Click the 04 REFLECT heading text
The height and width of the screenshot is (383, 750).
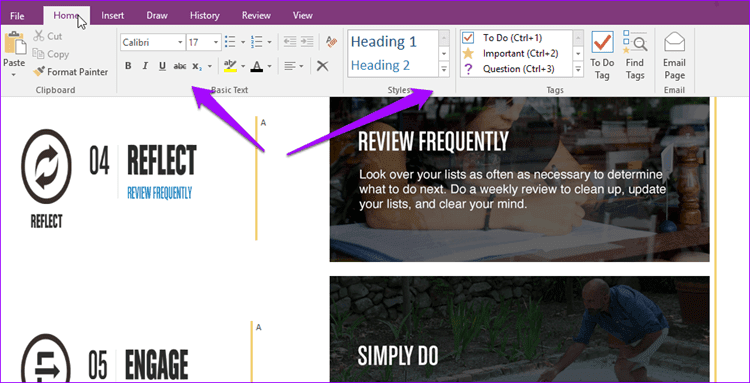[143, 160]
